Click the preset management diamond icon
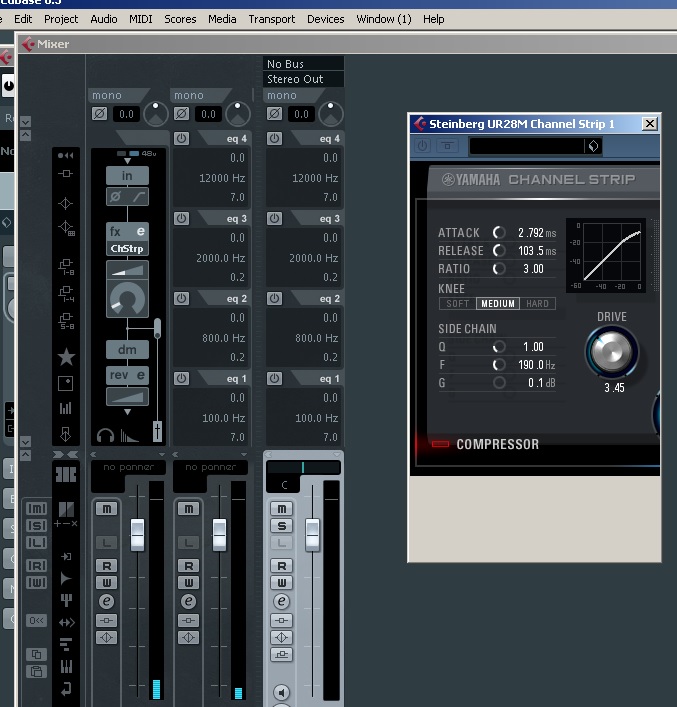 (x=594, y=146)
